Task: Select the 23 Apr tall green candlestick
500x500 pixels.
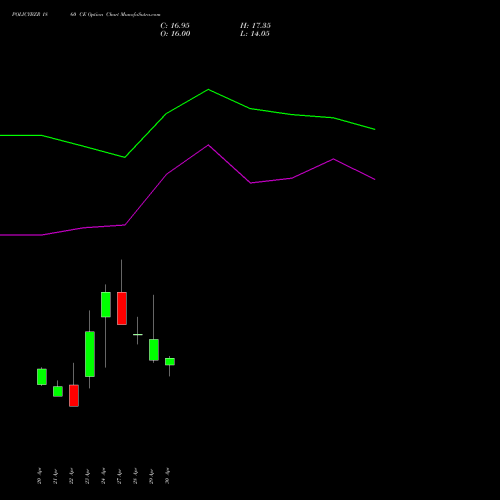Action: pos(90,354)
